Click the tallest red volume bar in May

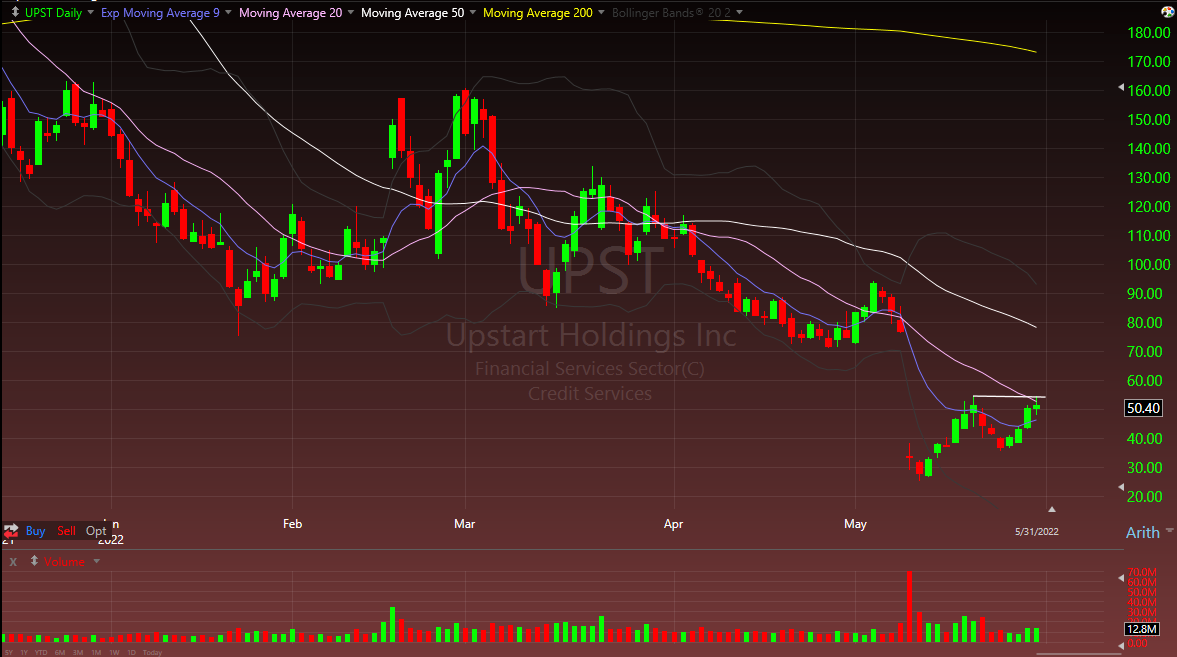point(909,607)
